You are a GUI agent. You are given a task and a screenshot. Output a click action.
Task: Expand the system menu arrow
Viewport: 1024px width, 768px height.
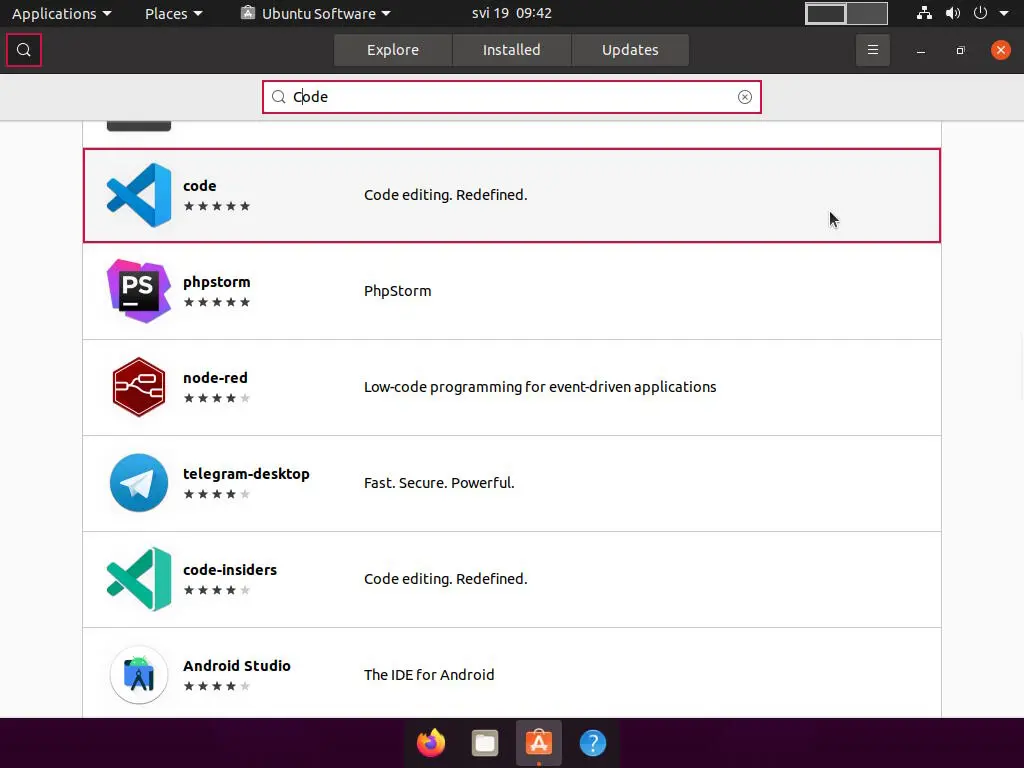click(x=1004, y=13)
